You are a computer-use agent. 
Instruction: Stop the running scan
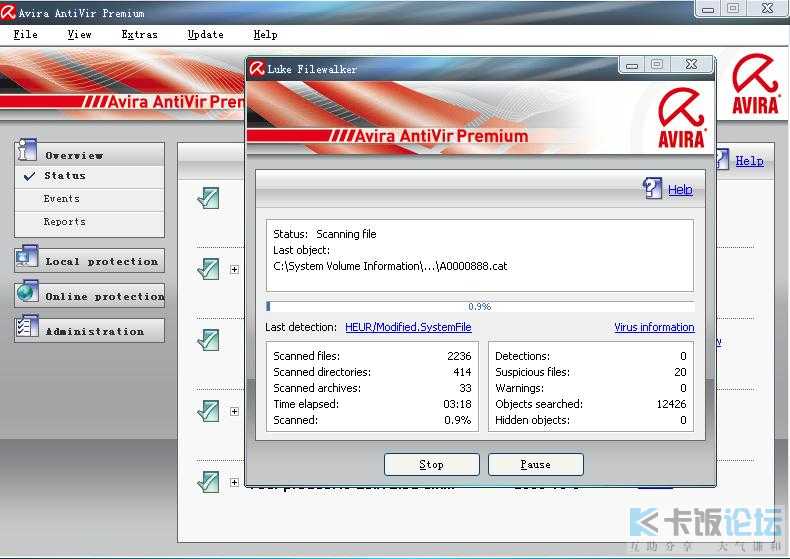pyautogui.click(x=431, y=464)
